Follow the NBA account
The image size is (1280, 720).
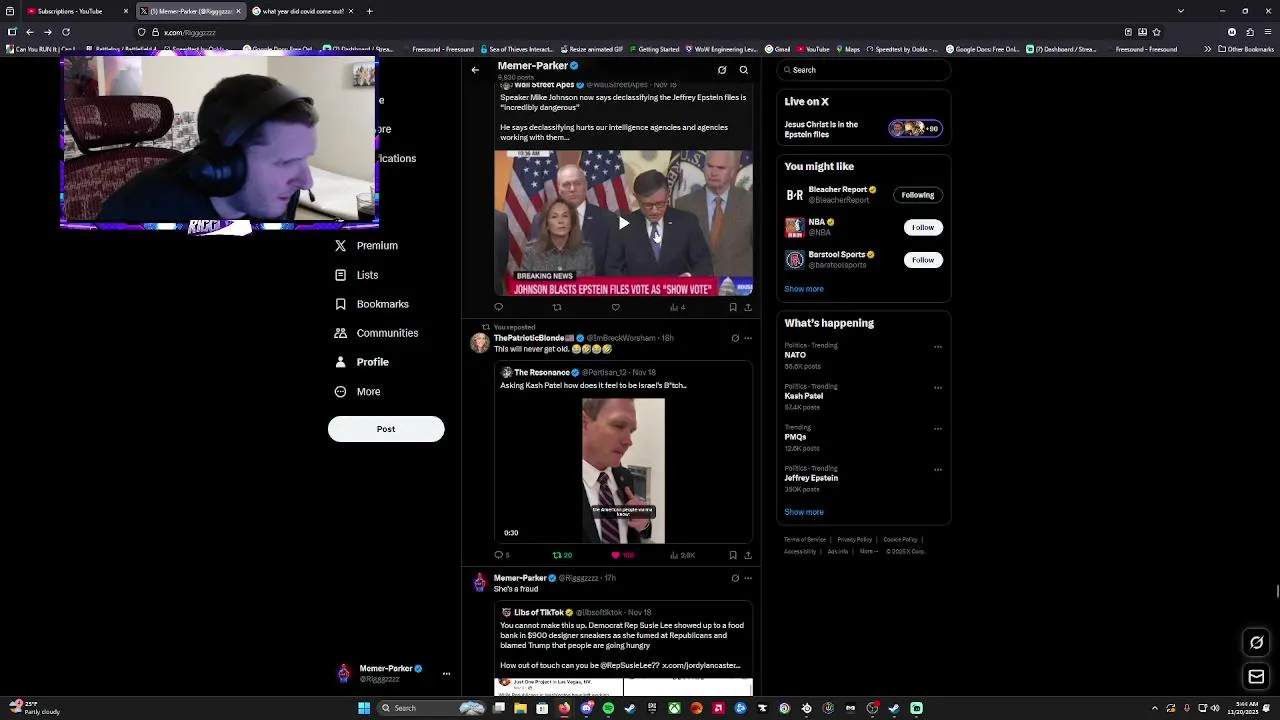tap(922, 227)
